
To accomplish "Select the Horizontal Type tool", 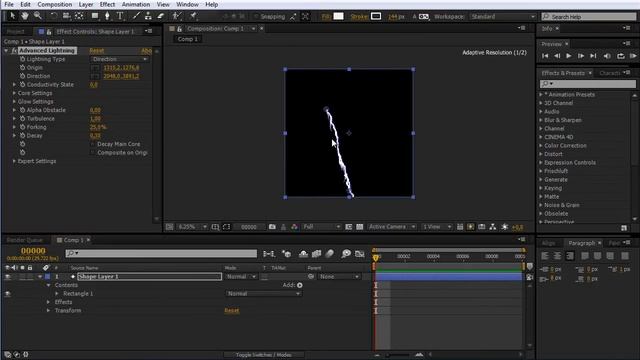I will [x=120, y=16].
